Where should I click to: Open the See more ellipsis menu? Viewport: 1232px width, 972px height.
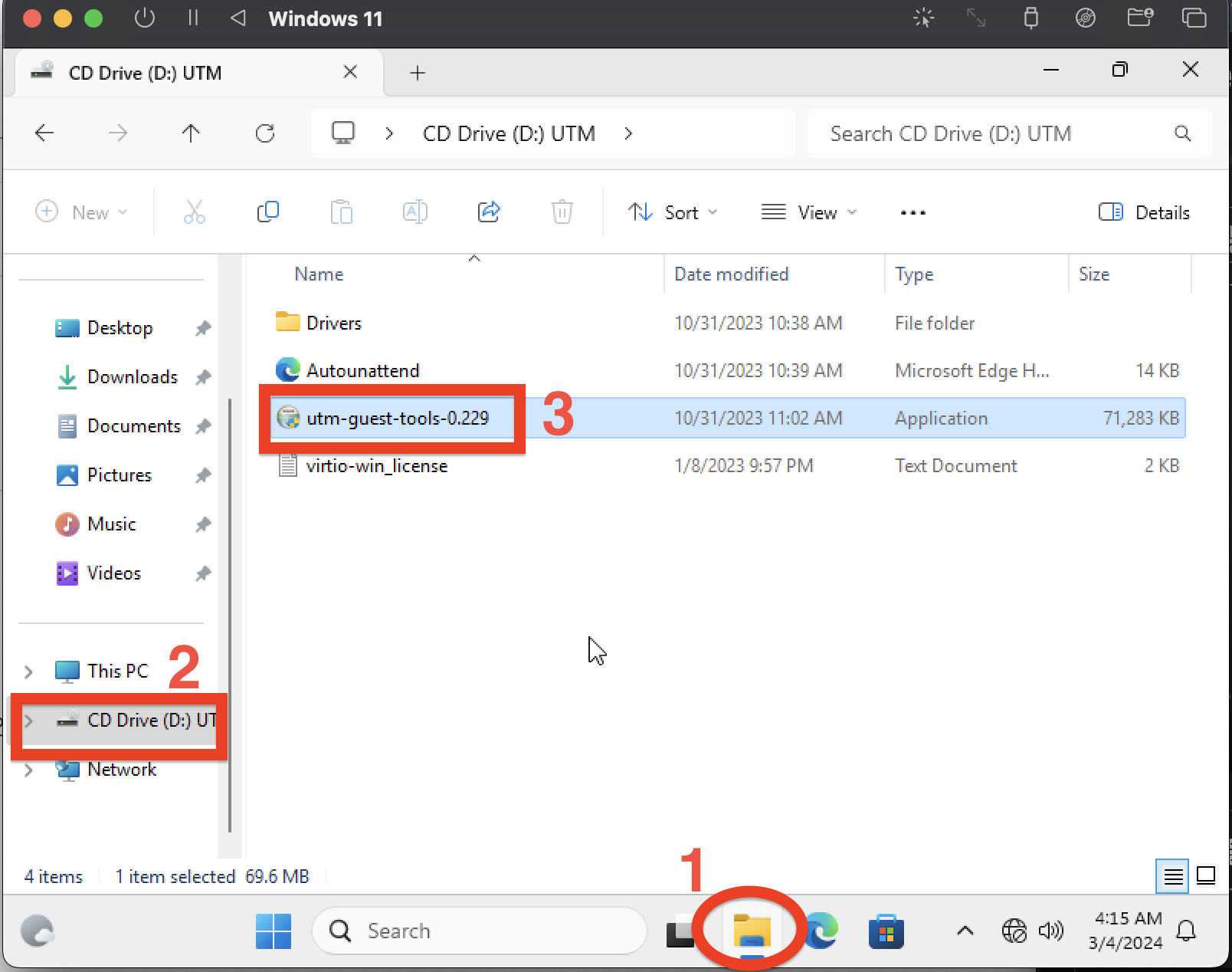913,212
